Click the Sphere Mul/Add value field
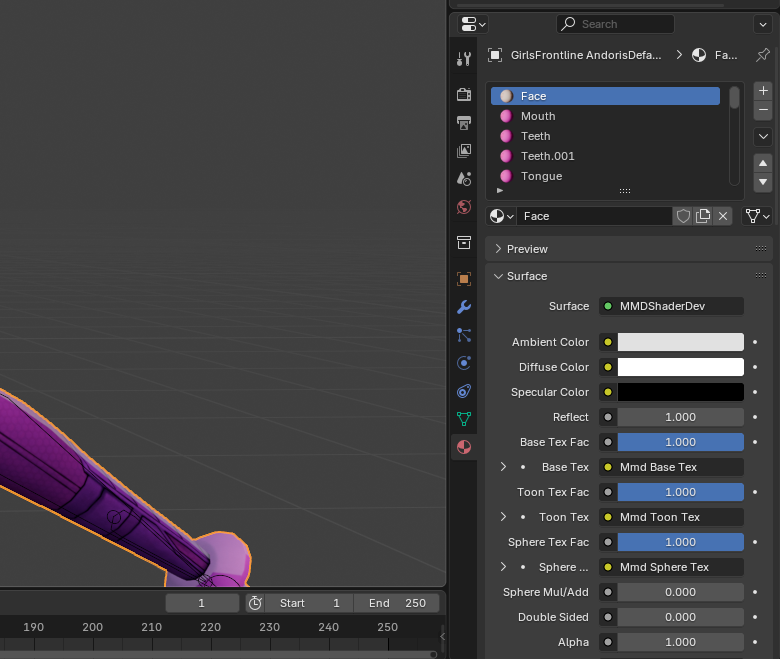The image size is (780, 659). click(681, 592)
